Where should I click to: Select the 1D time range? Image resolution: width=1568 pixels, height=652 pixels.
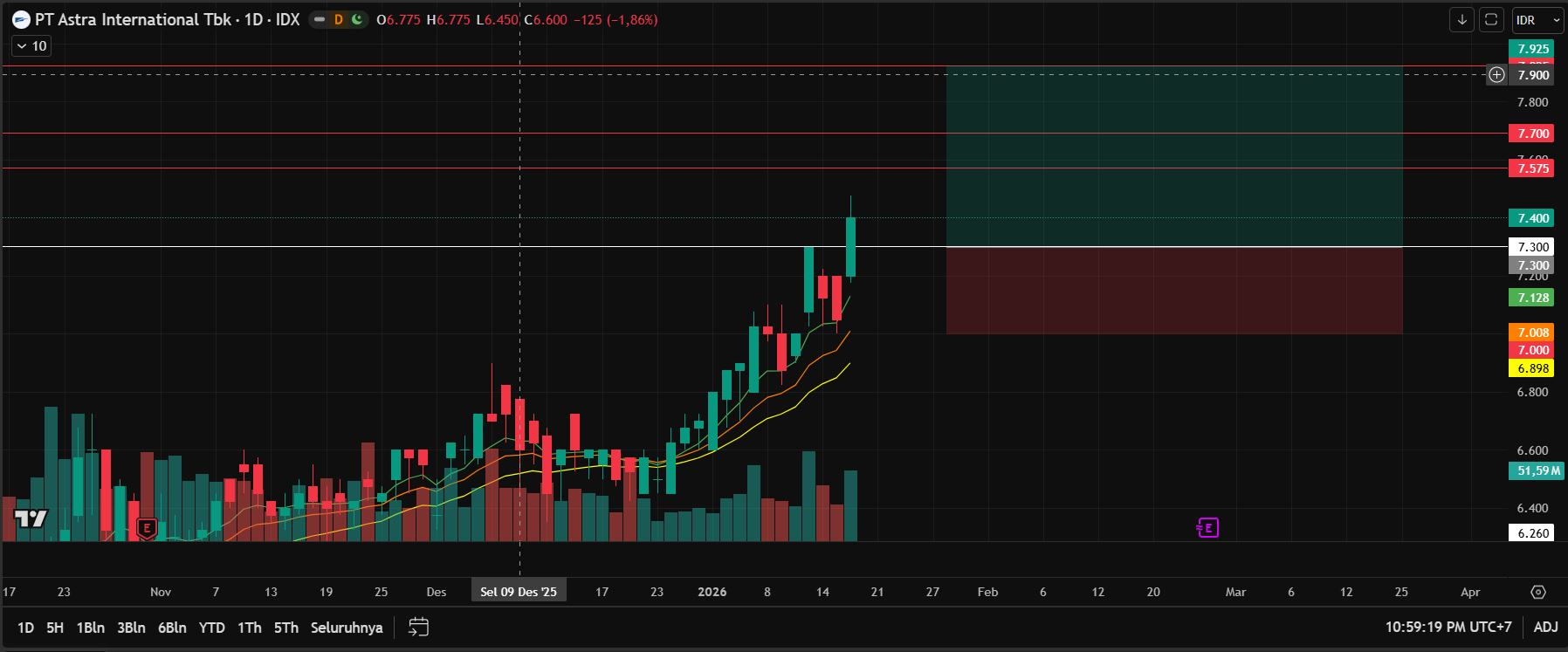point(25,628)
